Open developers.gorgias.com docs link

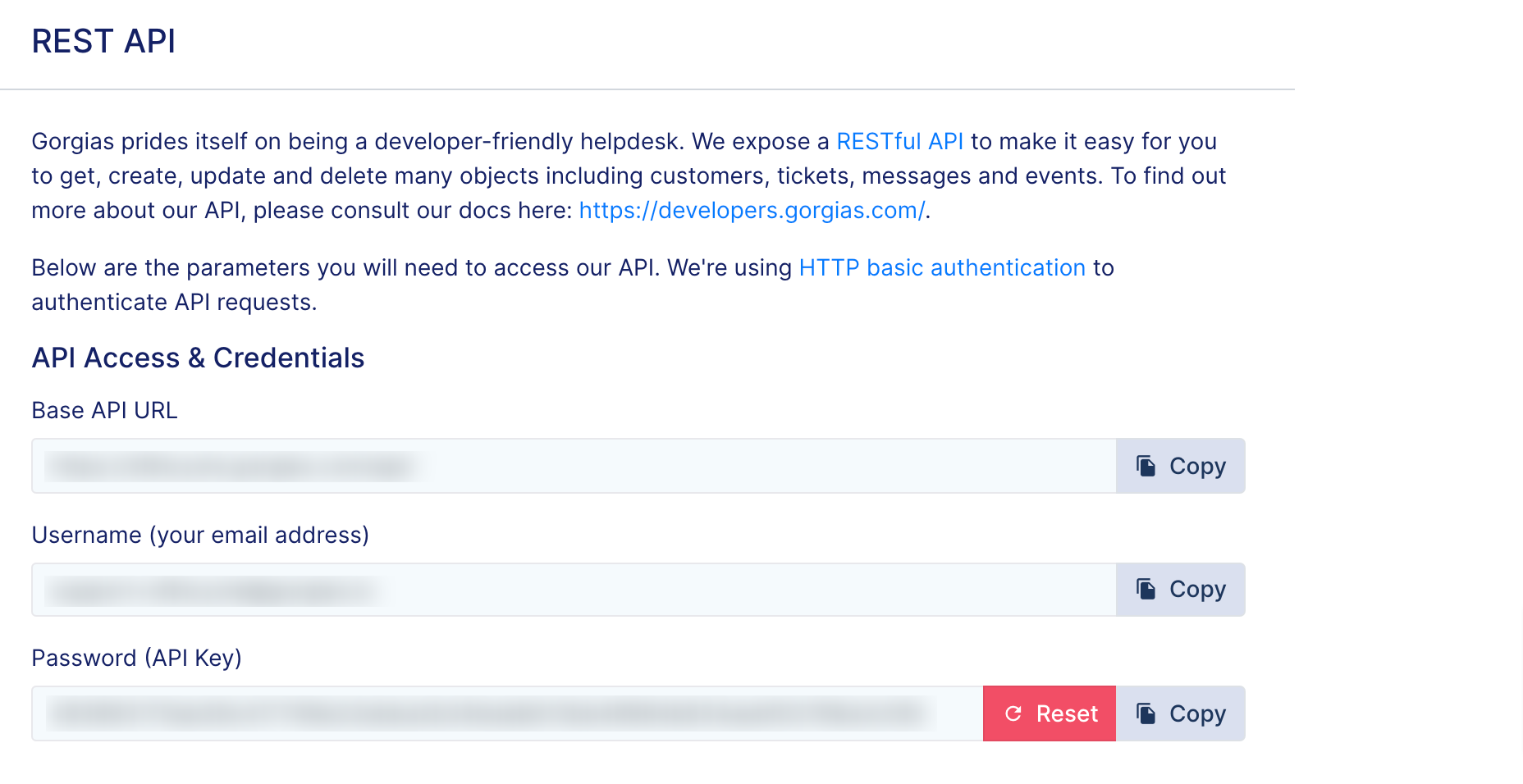tap(752, 210)
